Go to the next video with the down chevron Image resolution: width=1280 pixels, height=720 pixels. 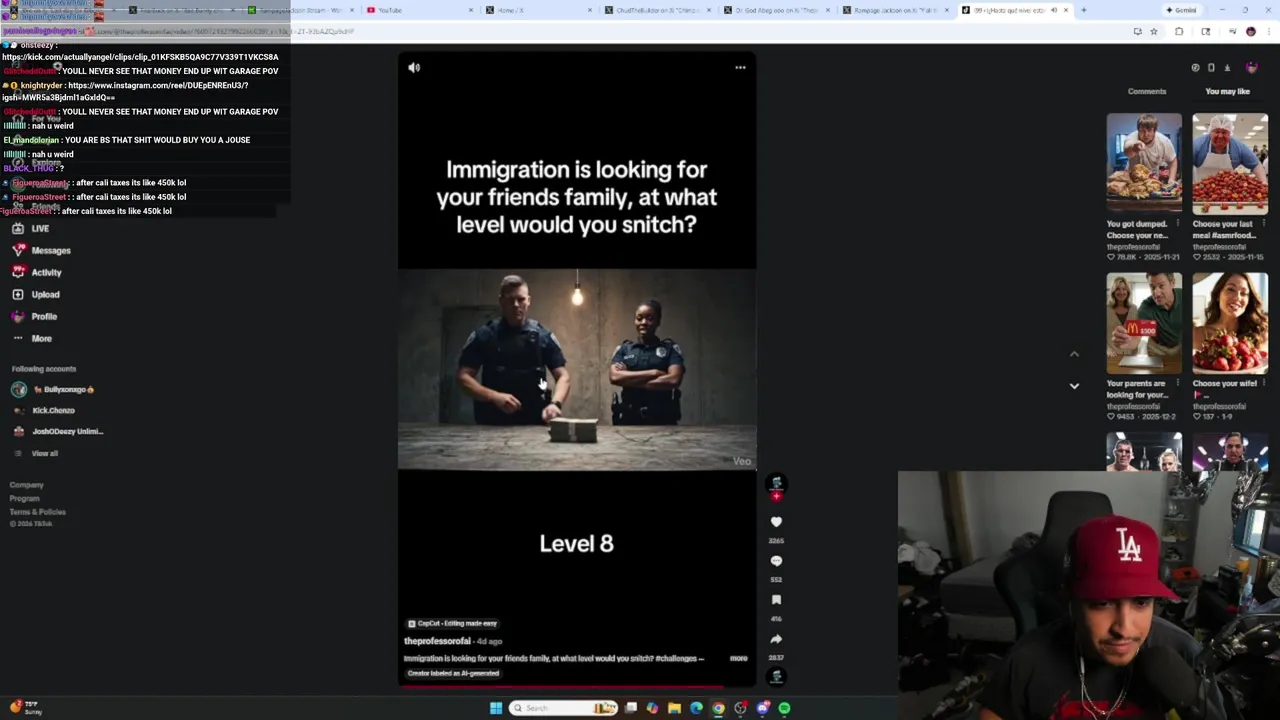click(1074, 386)
